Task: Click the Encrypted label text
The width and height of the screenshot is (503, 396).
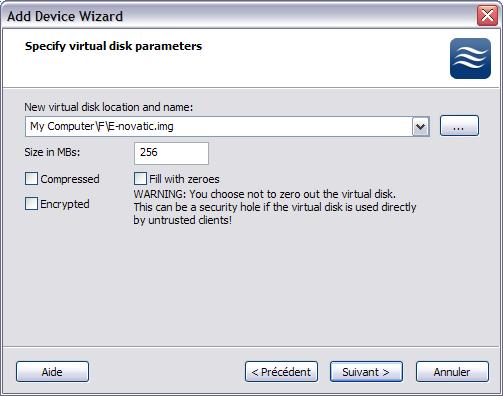Action: click(x=65, y=204)
